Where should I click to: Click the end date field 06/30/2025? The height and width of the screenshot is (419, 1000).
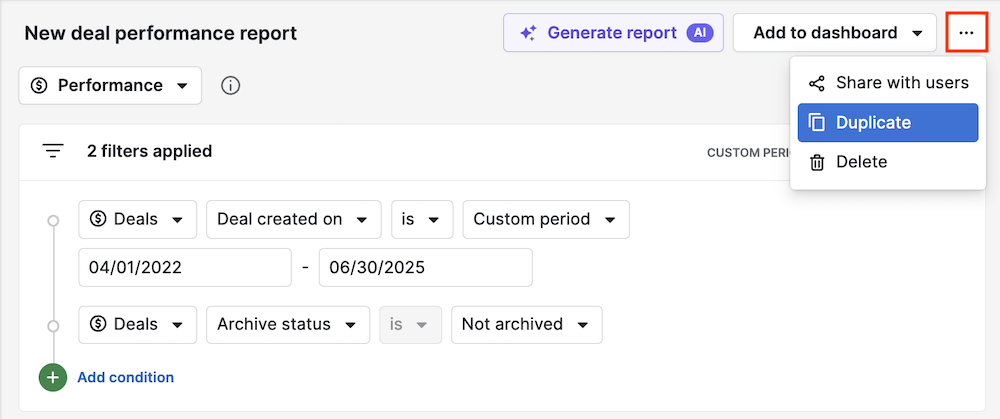tap(425, 268)
